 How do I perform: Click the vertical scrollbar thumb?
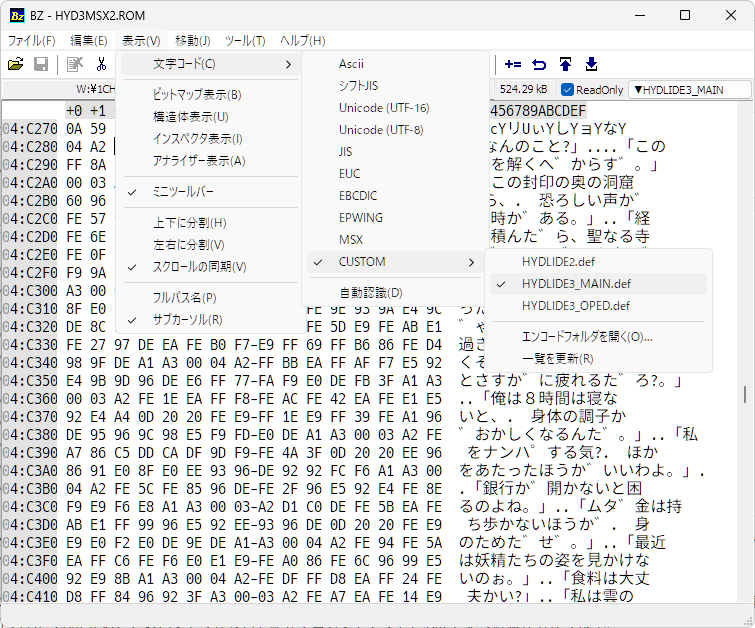746,394
